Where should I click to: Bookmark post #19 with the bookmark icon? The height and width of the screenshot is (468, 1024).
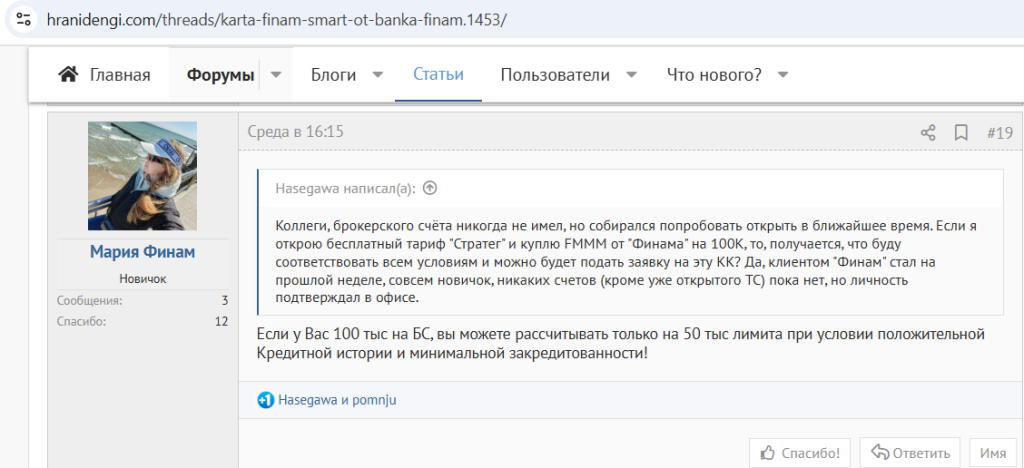click(x=961, y=133)
